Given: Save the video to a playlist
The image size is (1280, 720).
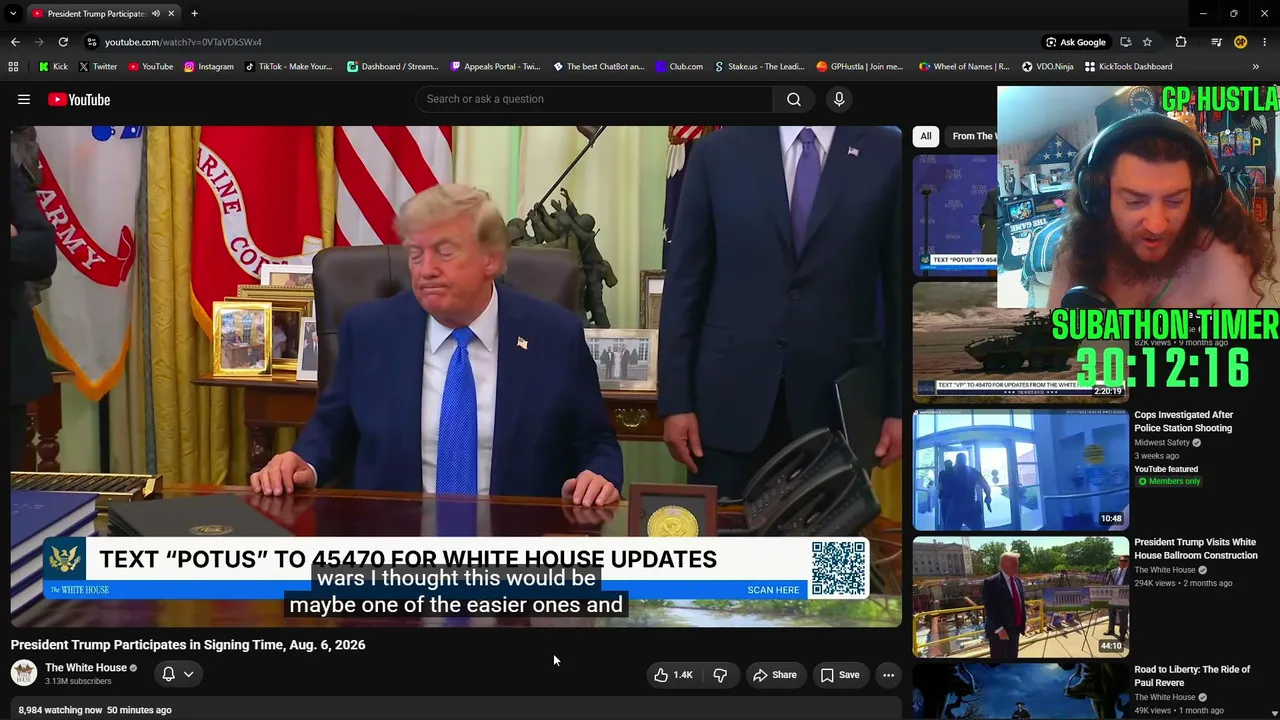Looking at the screenshot, I should [x=840, y=675].
